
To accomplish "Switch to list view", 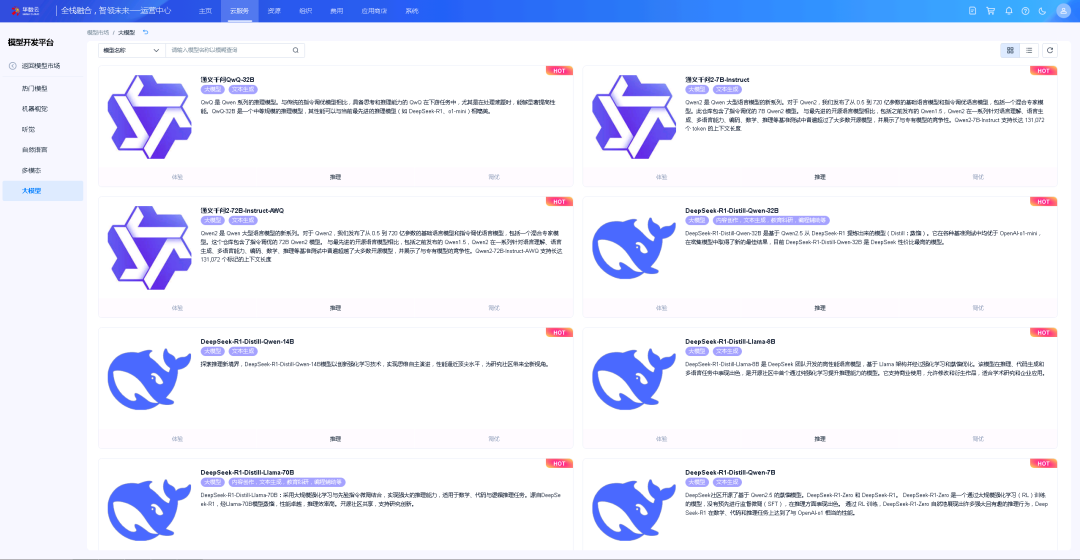I will point(1029,50).
